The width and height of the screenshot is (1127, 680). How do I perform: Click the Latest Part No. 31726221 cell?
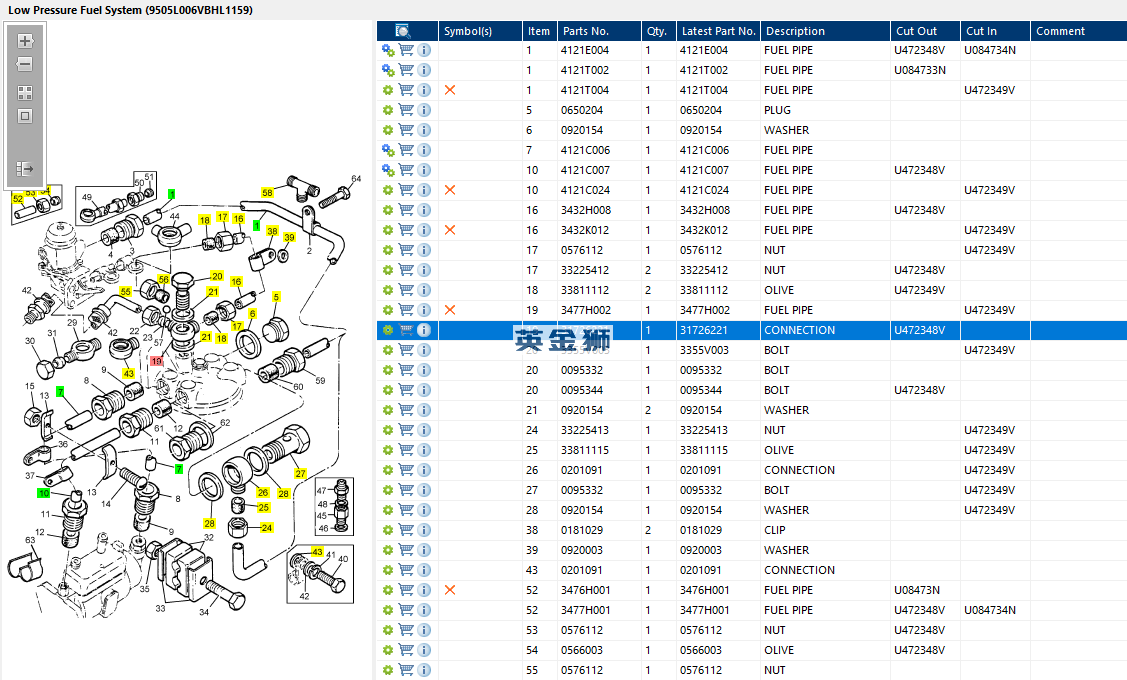pyautogui.click(x=718, y=330)
